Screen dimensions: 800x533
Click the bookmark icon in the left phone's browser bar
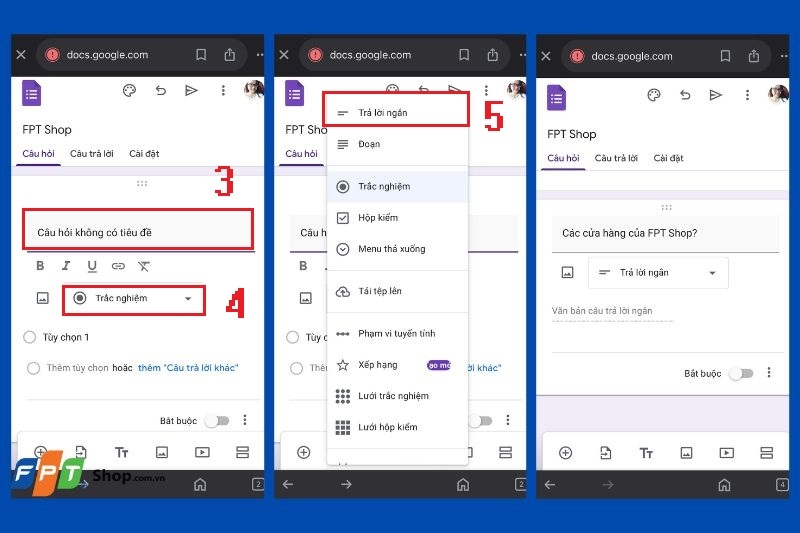[x=201, y=55]
